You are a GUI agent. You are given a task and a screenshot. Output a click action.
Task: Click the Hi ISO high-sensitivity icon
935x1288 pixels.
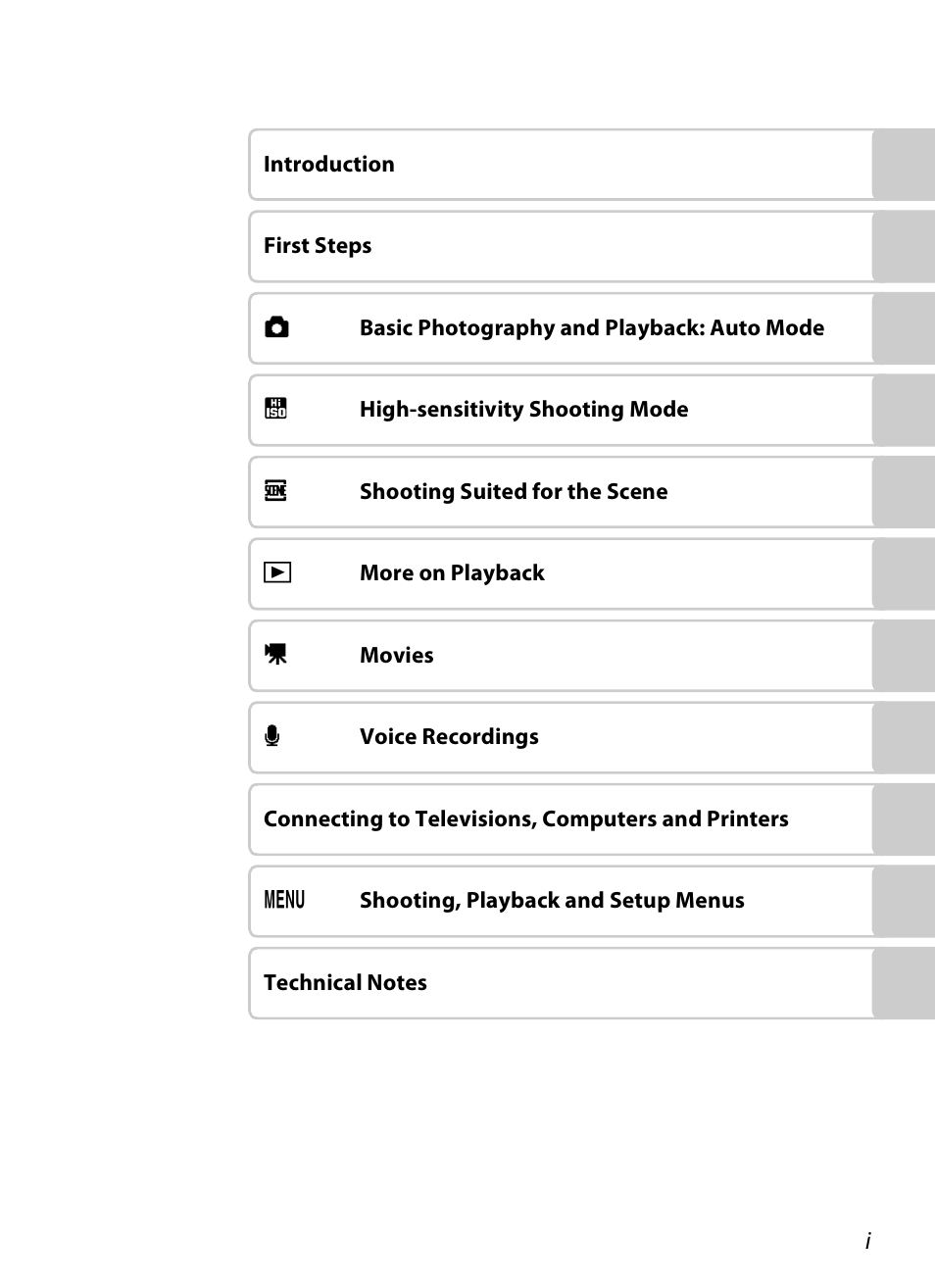click(x=276, y=409)
